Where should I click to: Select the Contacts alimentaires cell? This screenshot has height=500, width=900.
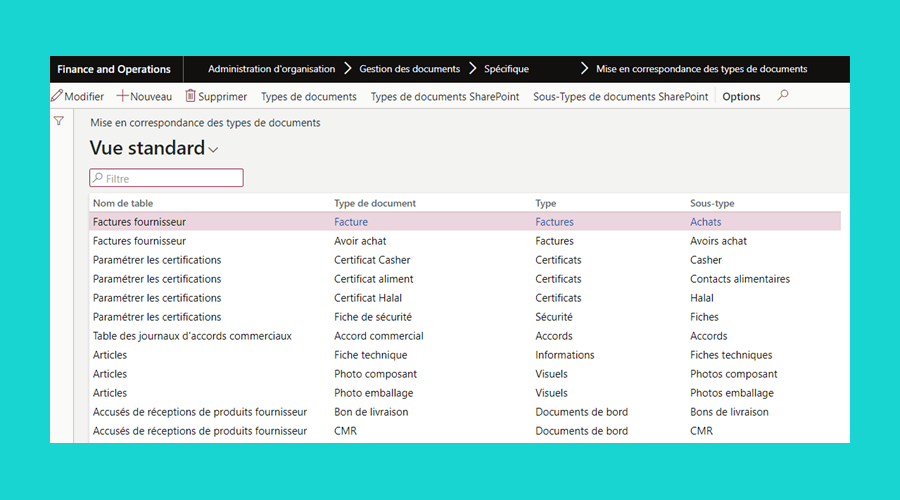click(x=740, y=279)
